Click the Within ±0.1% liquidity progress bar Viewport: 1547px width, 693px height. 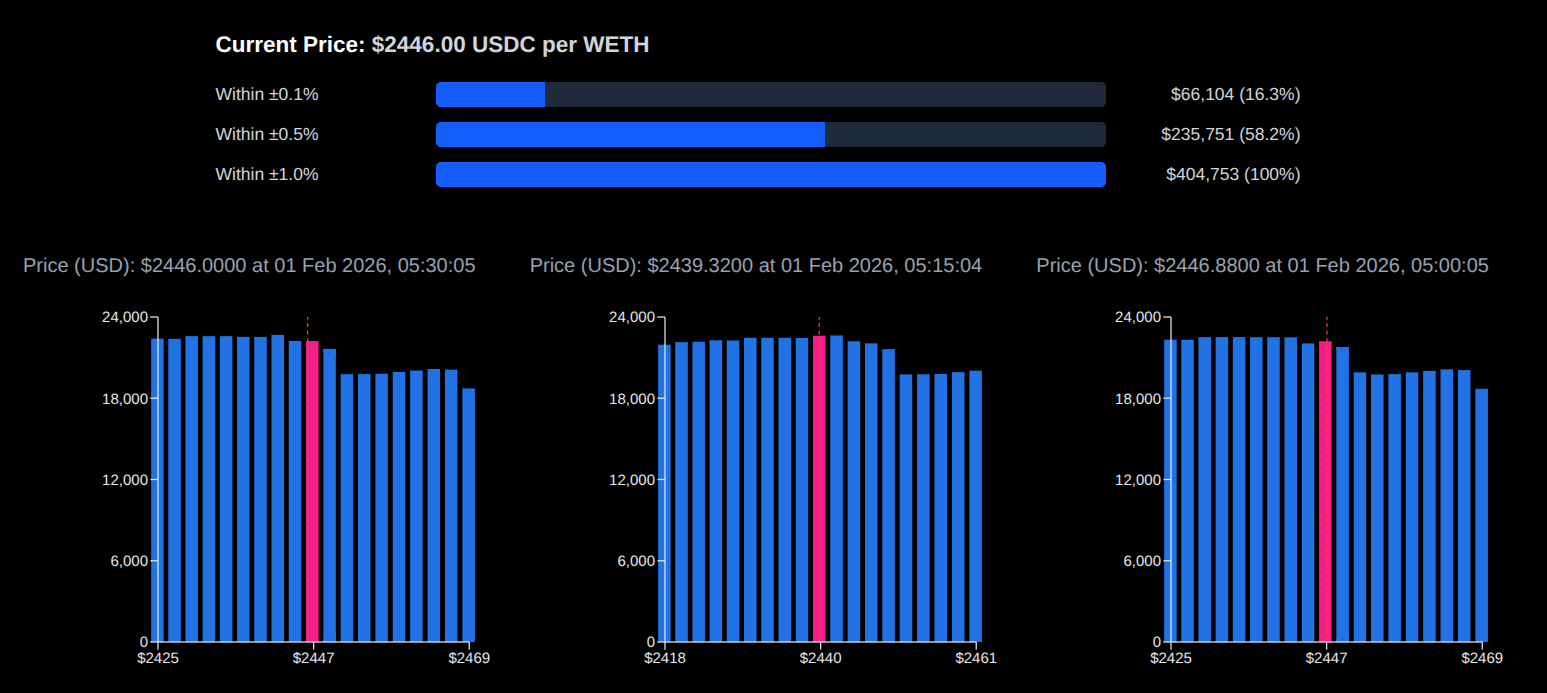(x=770, y=95)
